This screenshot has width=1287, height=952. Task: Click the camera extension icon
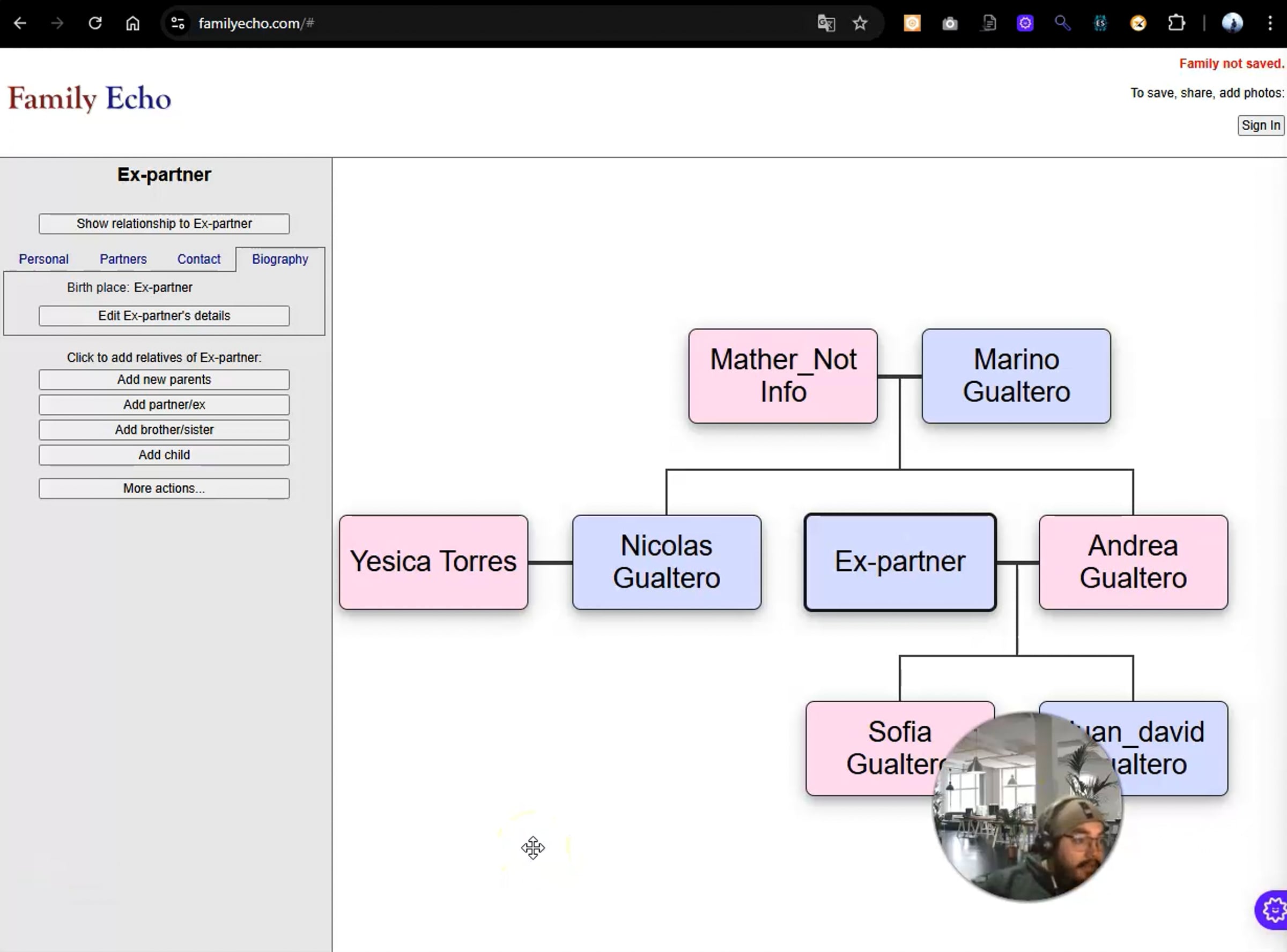click(x=949, y=24)
